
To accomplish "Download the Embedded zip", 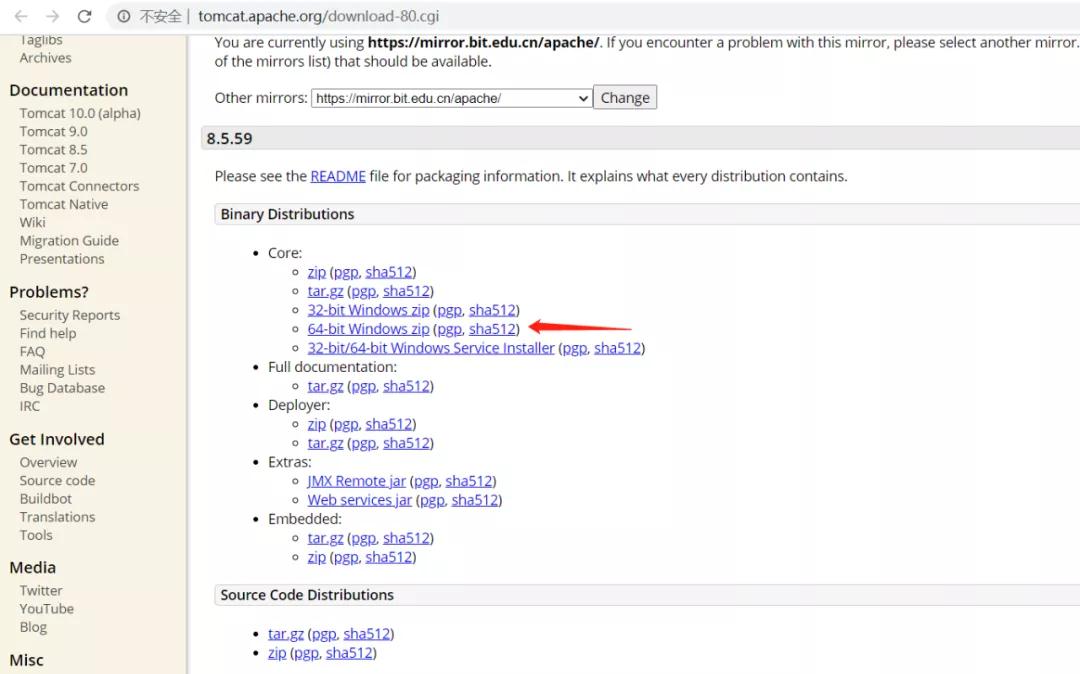I will (x=317, y=557).
